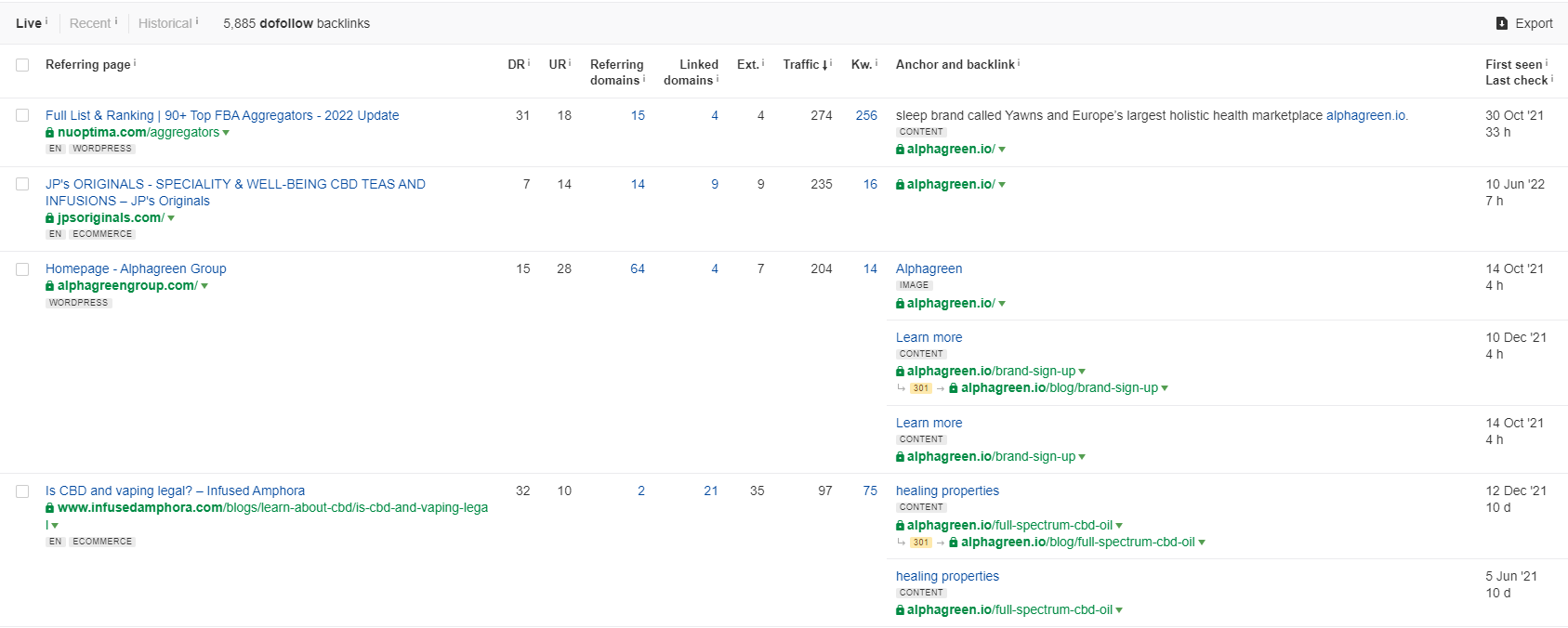The width and height of the screenshot is (1568, 628).
Task: Switch to the Recent tab
Action: 90,23
